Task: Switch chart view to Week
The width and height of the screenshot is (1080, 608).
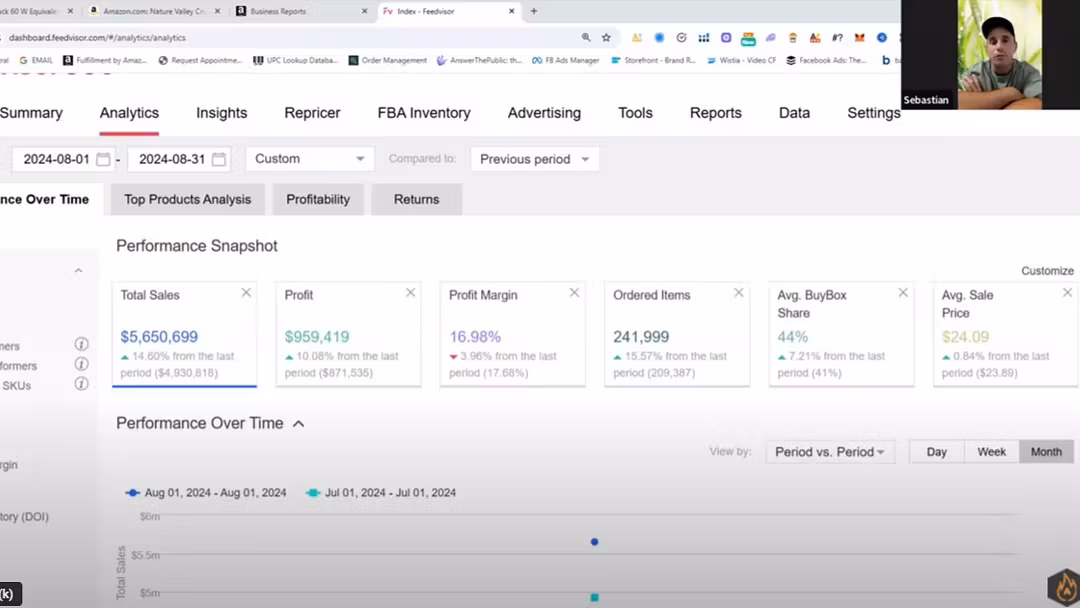Action: [x=991, y=452]
